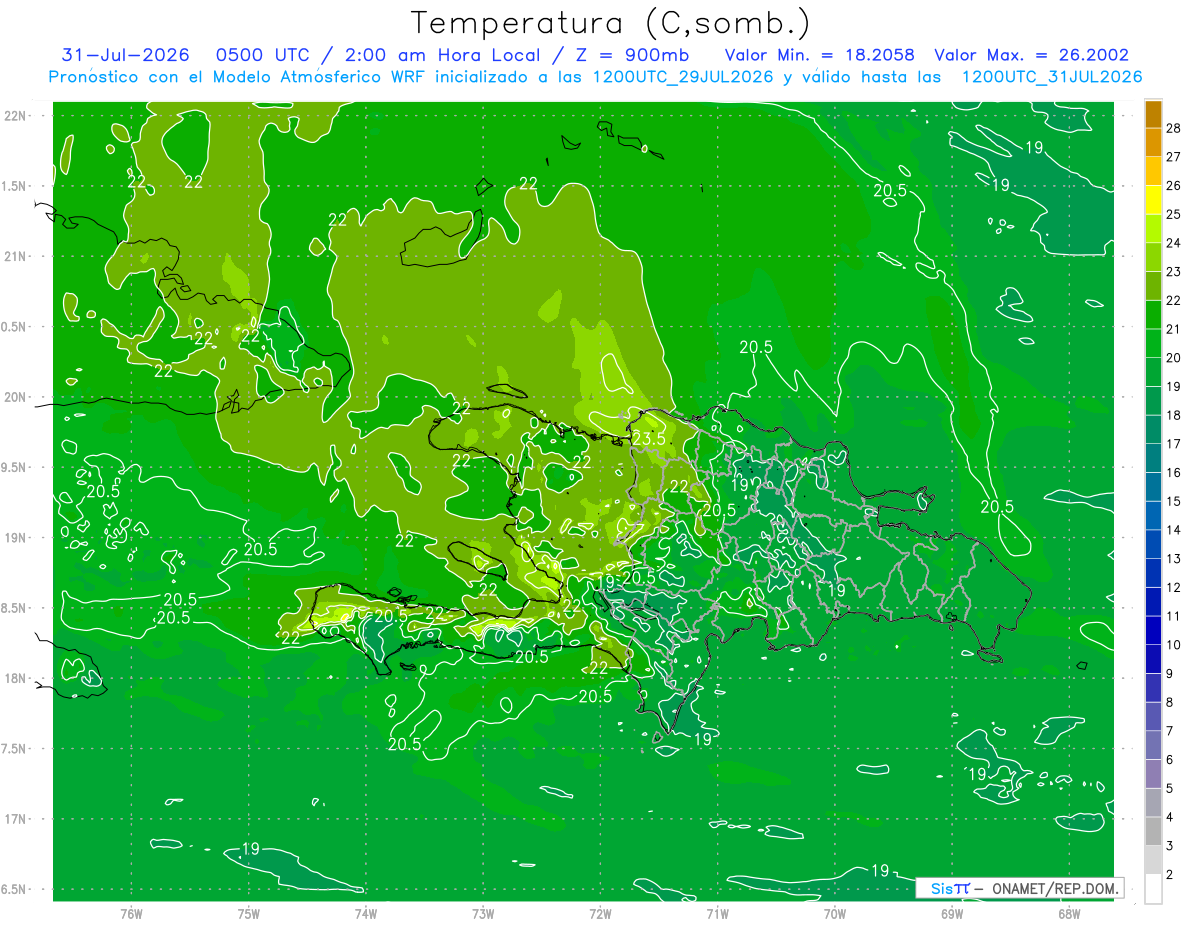The image size is (1200, 927).
Task: Click the legend scale value "28"
Action: (1174, 128)
